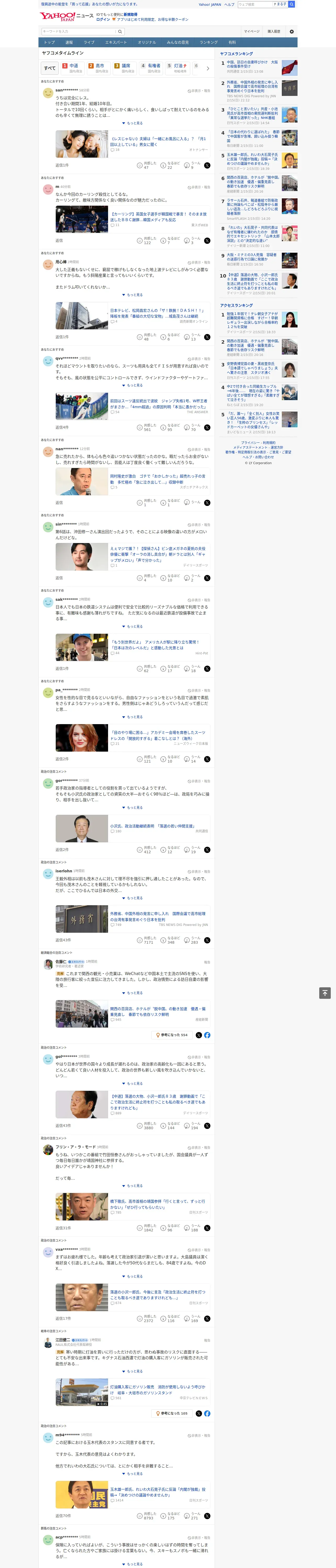The height and width of the screenshot is (1568, 336).
Task: Click 佐藤仁 profile photo
Action: [x=48, y=964]
